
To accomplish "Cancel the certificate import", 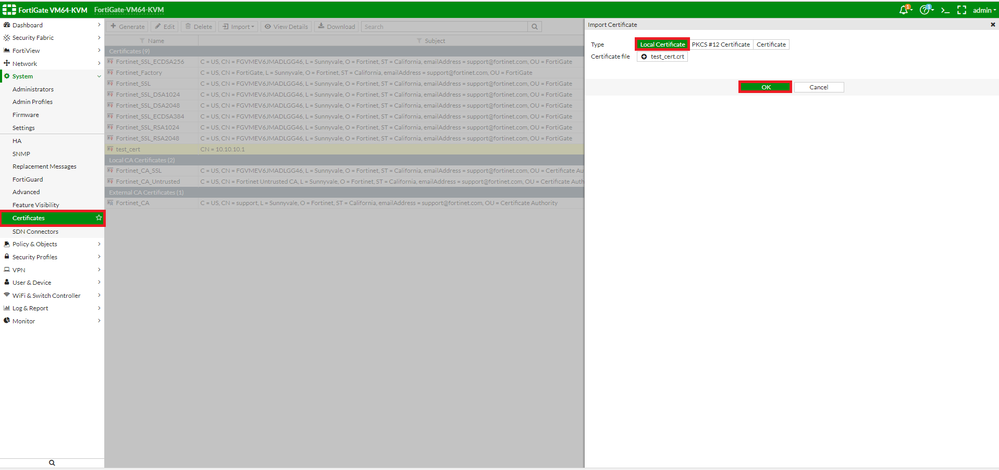I will click(x=819, y=87).
